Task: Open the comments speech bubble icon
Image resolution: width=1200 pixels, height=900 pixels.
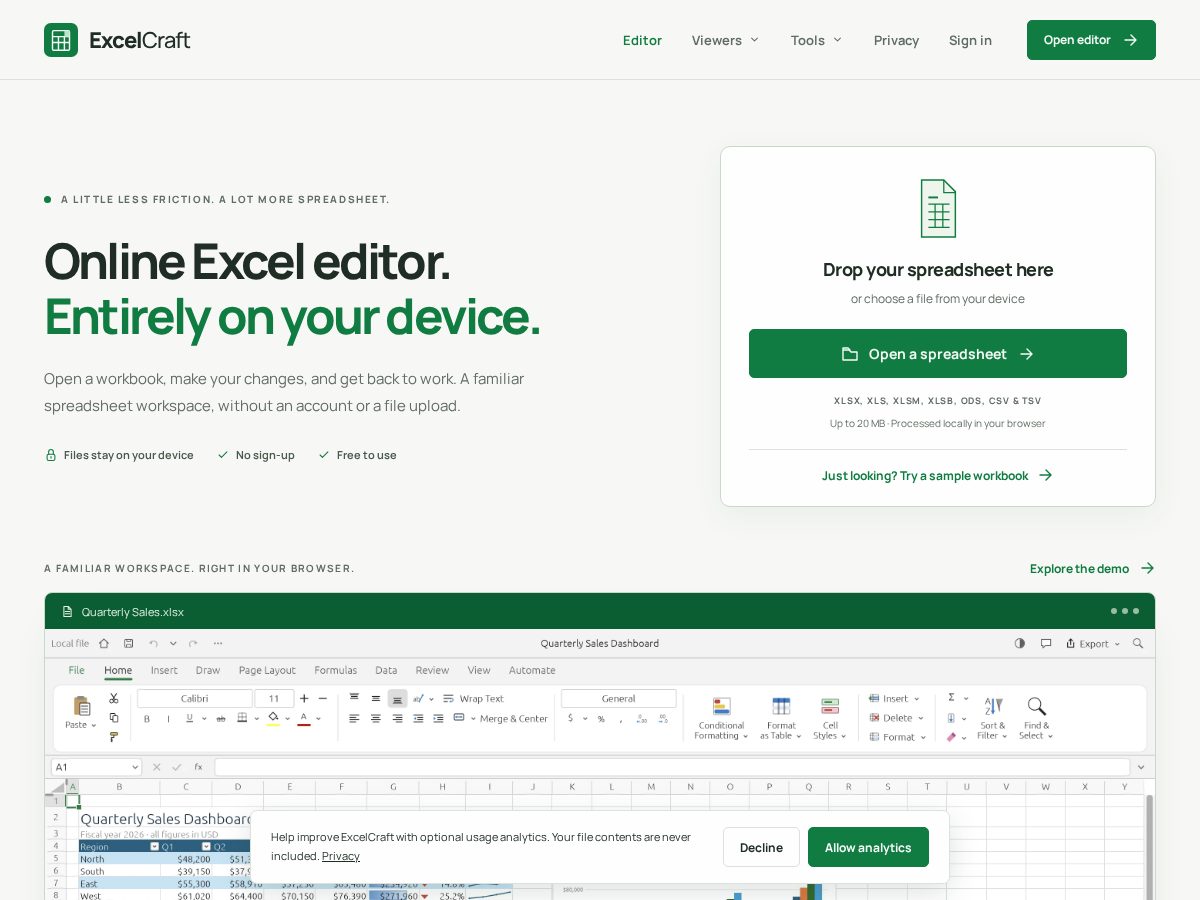Action: (1046, 643)
